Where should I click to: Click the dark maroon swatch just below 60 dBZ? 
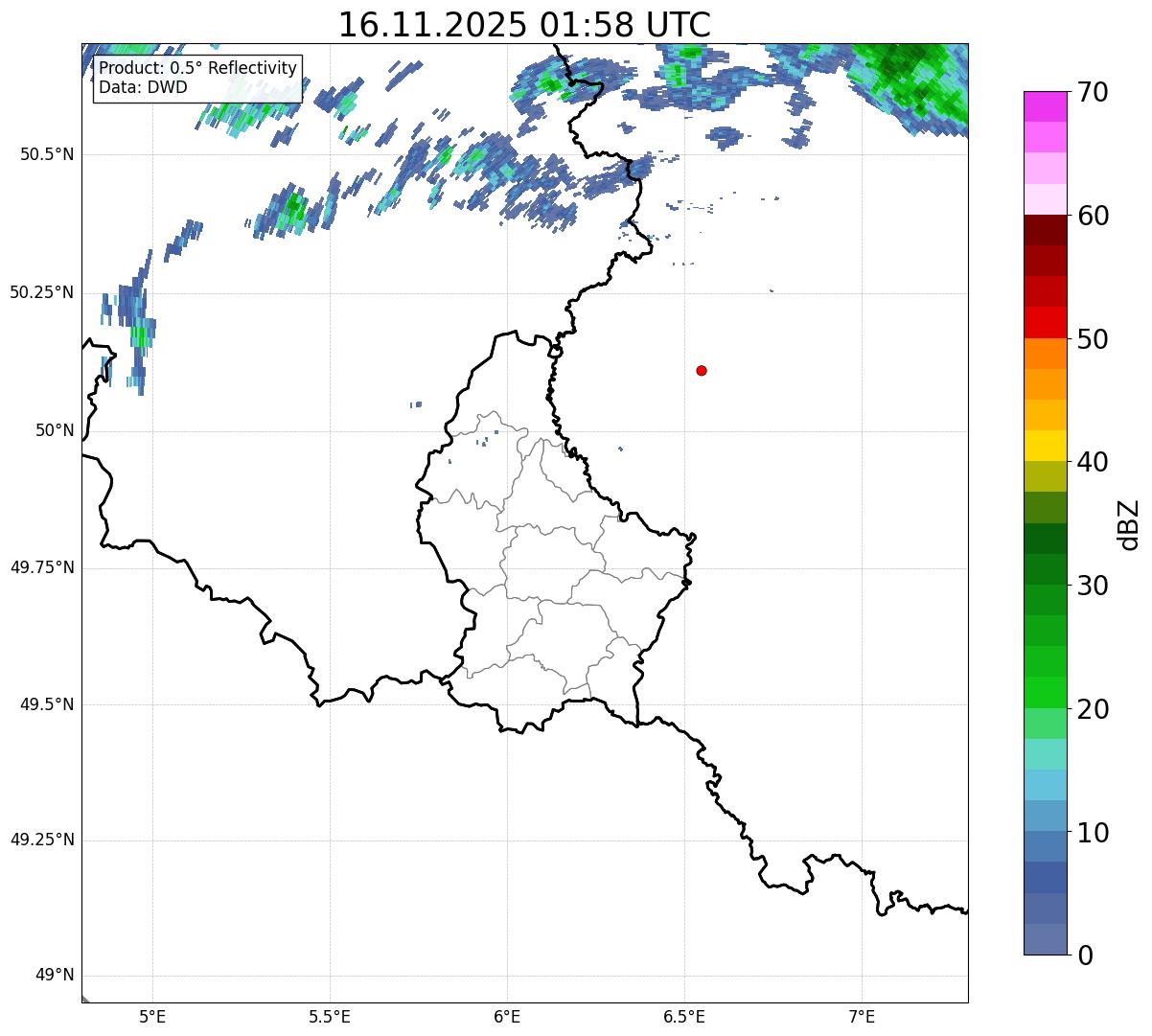1045,230
